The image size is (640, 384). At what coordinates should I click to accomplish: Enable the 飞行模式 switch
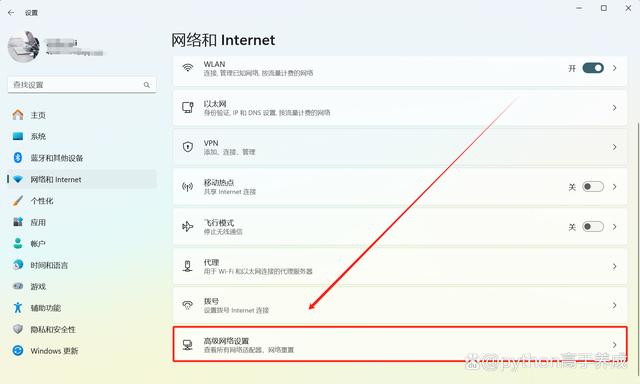pyautogui.click(x=593, y=226)
